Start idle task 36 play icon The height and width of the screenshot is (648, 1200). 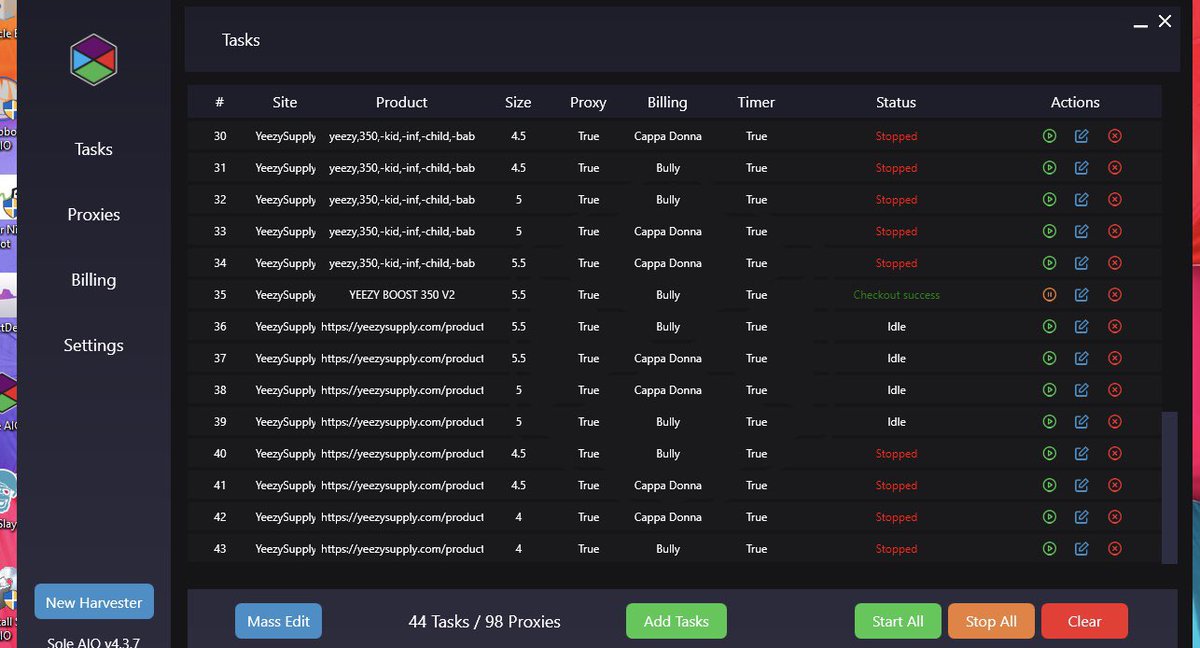coord(1049,327)
